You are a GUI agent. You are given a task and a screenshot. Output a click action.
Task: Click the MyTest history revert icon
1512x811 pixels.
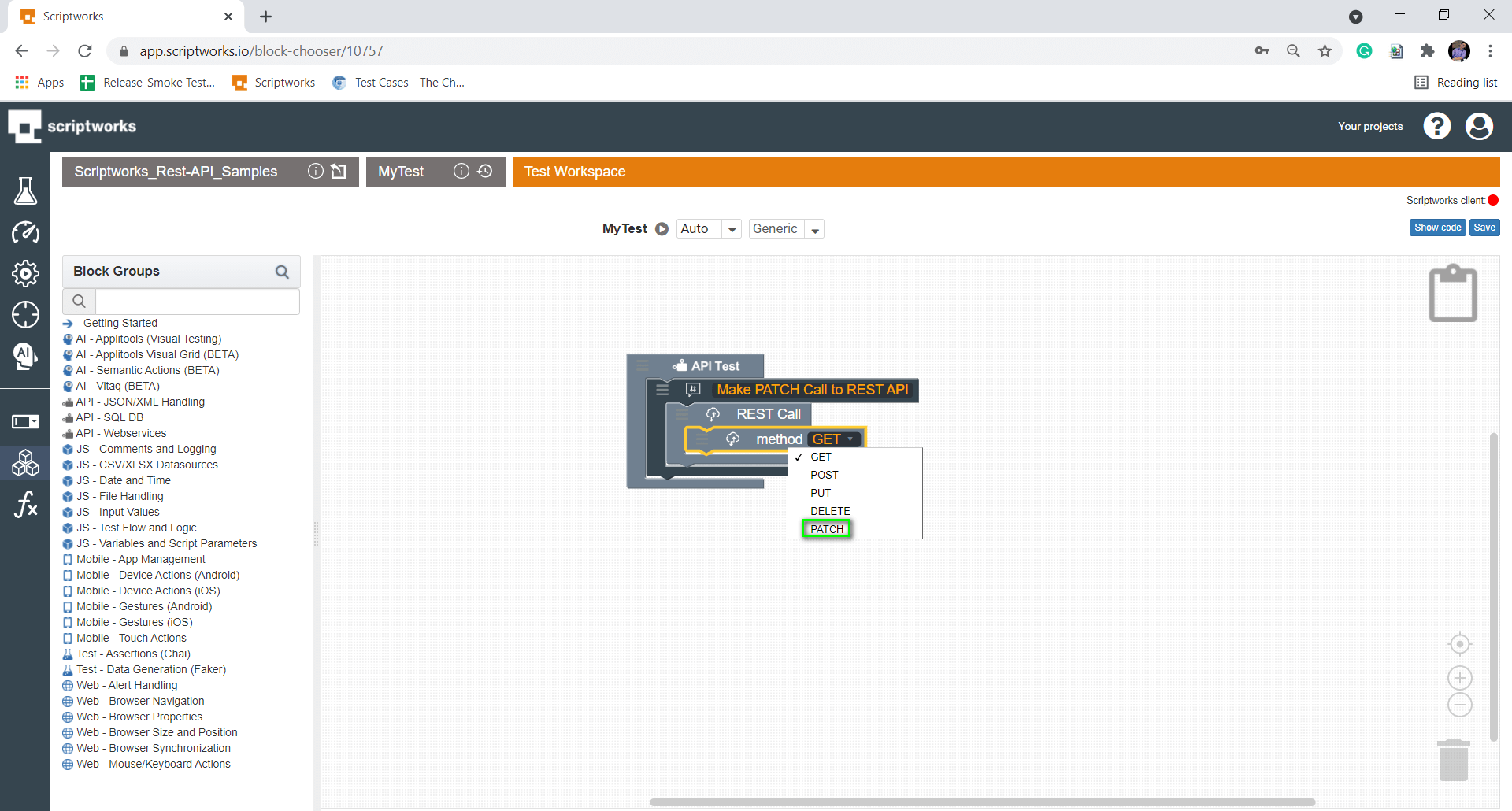[x=485, y=171]
